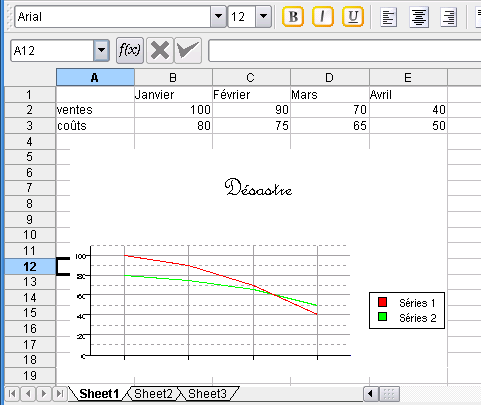
Task: Click cell with value 75
Action: coord(251,126)
